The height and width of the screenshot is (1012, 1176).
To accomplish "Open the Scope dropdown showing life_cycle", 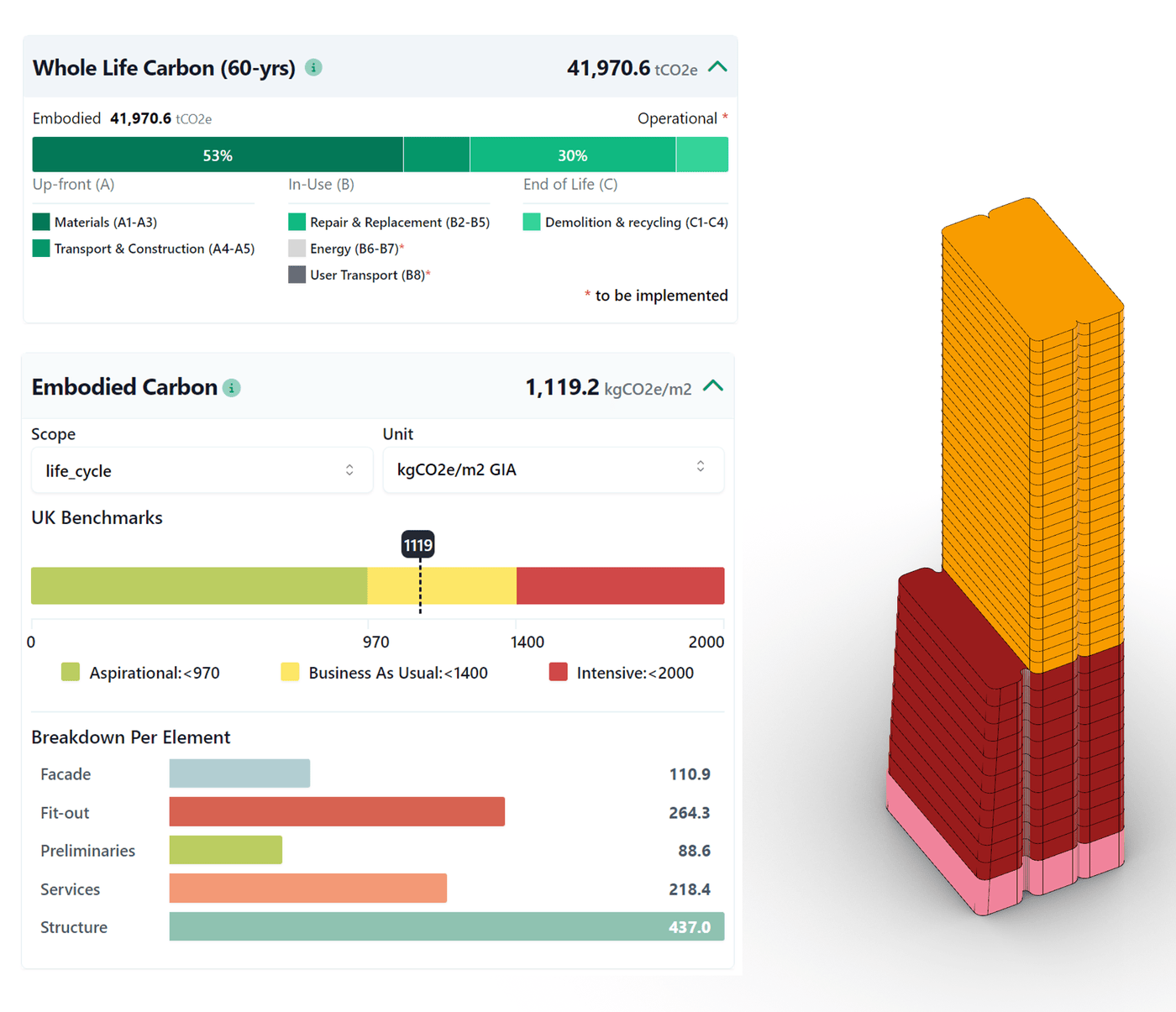I will coord(202,470).
